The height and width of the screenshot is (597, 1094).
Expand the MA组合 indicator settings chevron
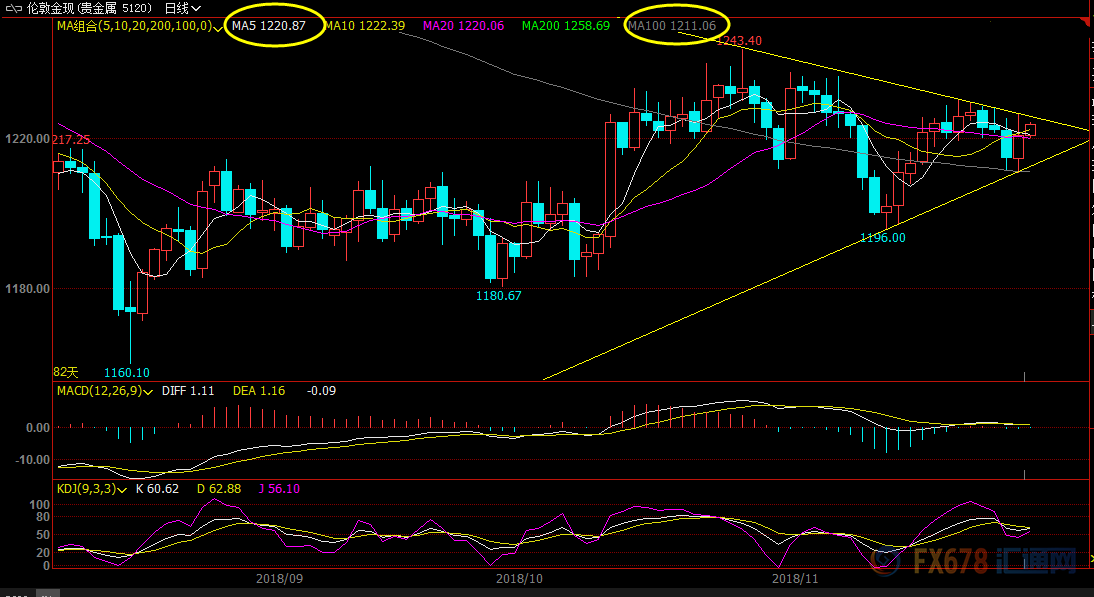217,27
